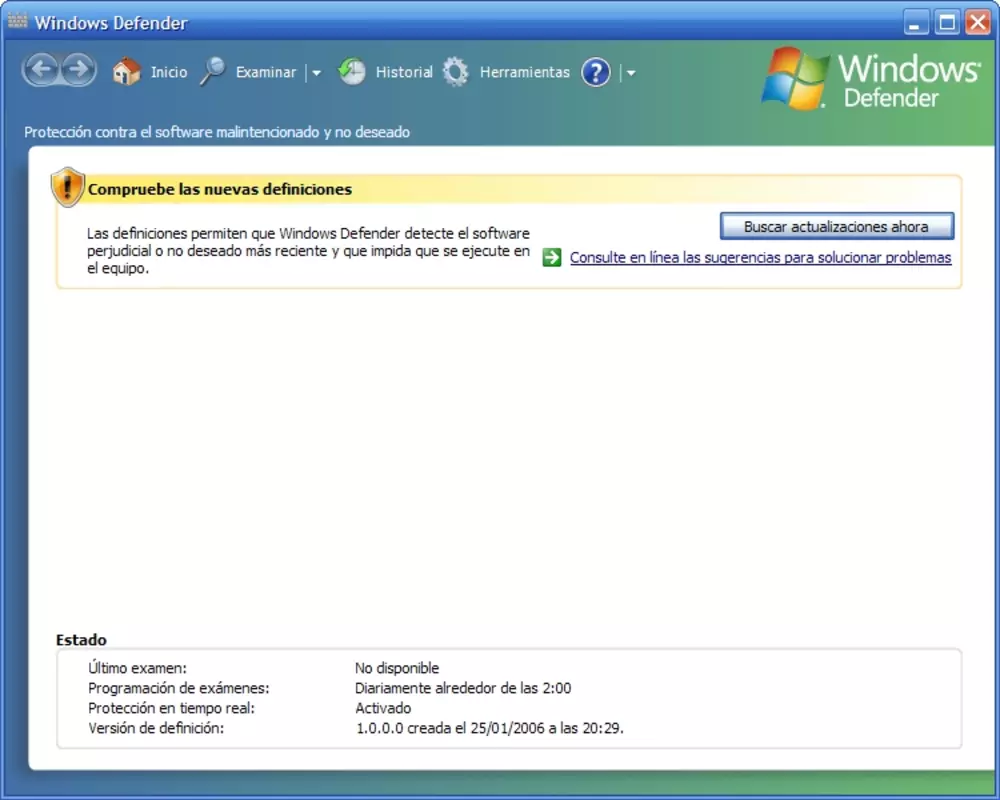The height and width of the screenshot is (800, 1000).
Task: Click the warning shield icon
Action: tap(68, 188)
